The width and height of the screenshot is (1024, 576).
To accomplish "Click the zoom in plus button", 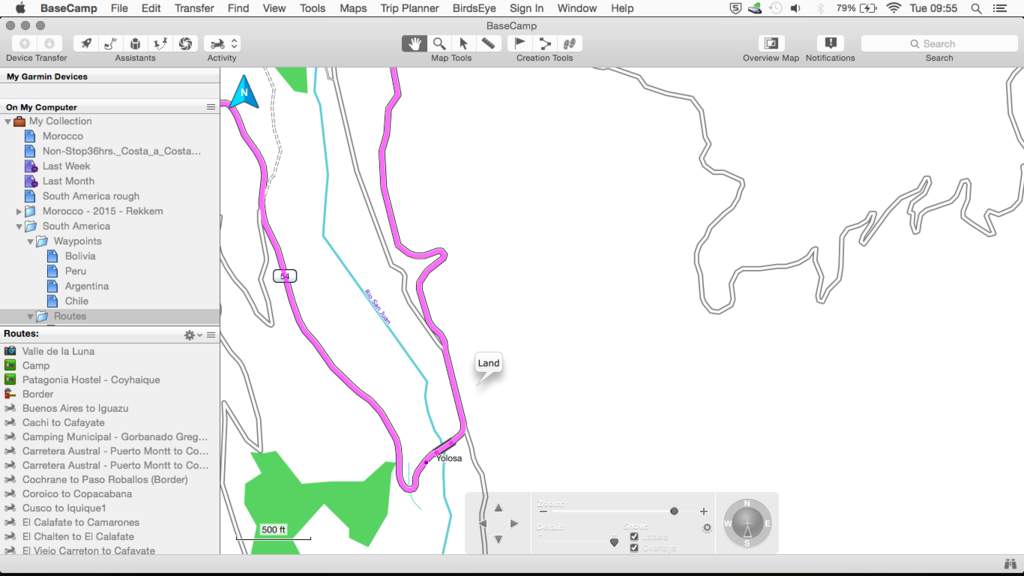I will pyautogui.click(x=703, y=511).
